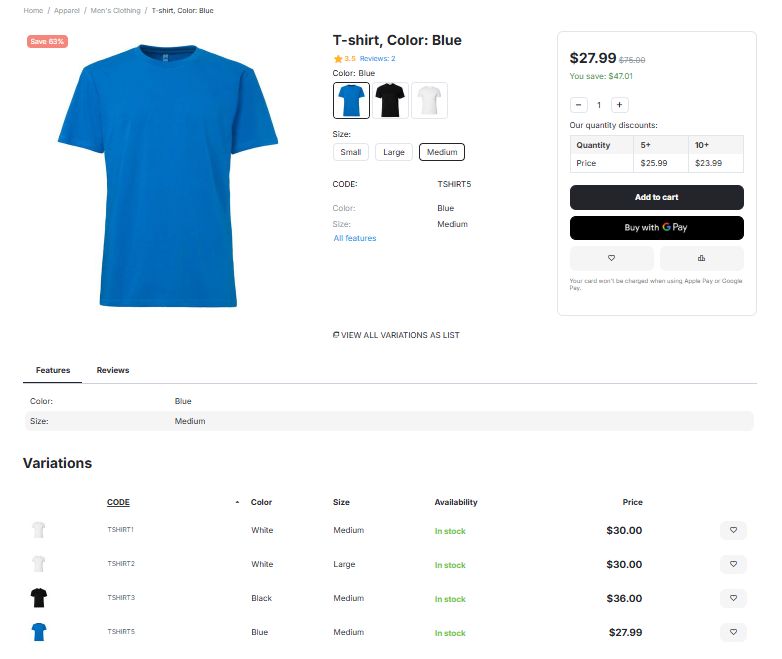The image size is (782, 659).
Task: Choose size Large
Action: pos(394,152)
